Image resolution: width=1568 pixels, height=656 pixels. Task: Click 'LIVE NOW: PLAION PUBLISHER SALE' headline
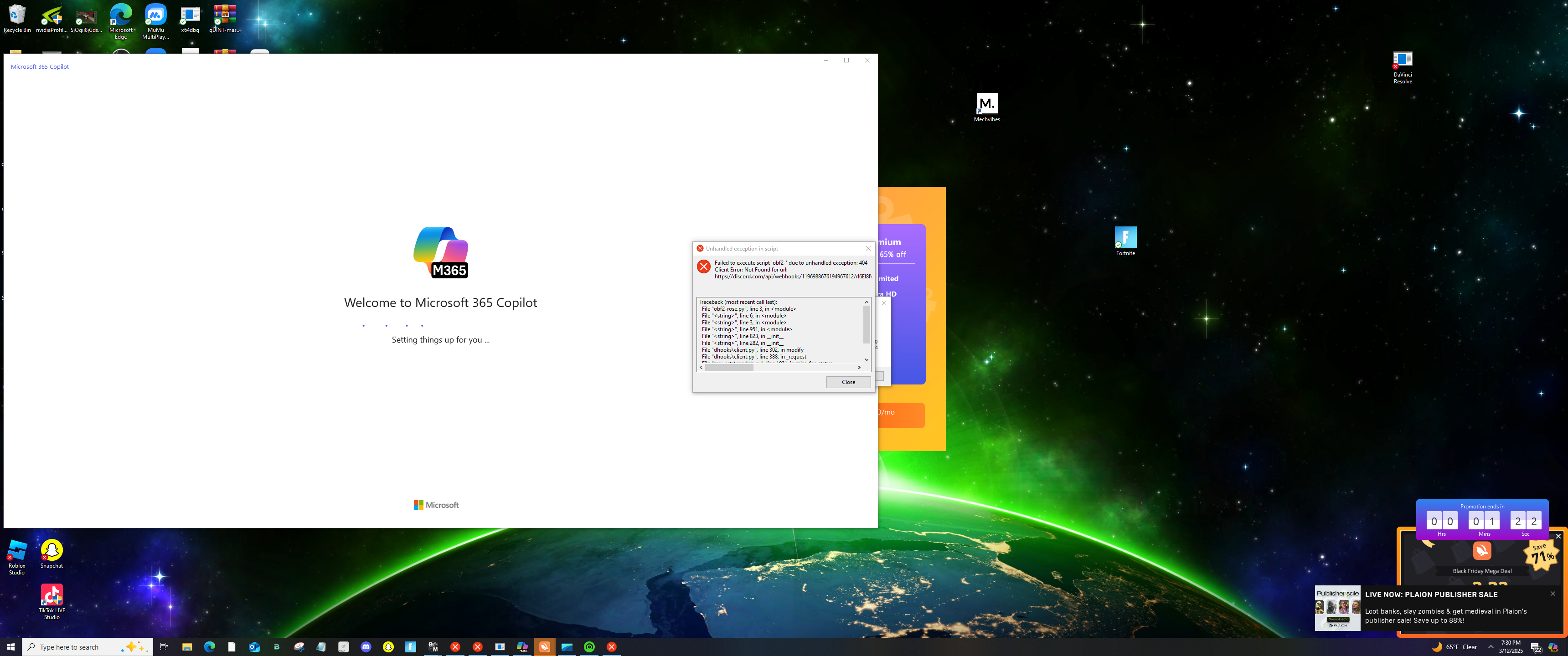1431,594
